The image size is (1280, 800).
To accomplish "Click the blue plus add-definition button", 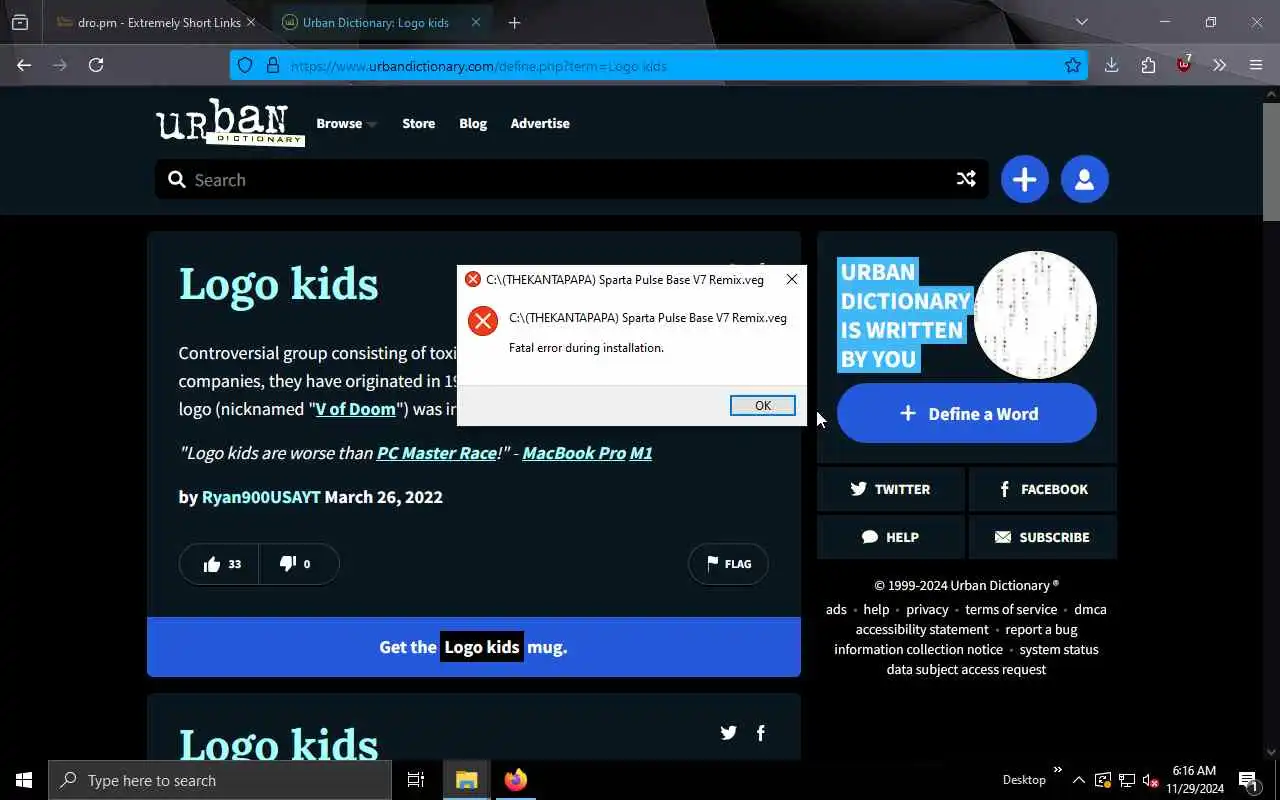I will click(x=1024, y=179).
